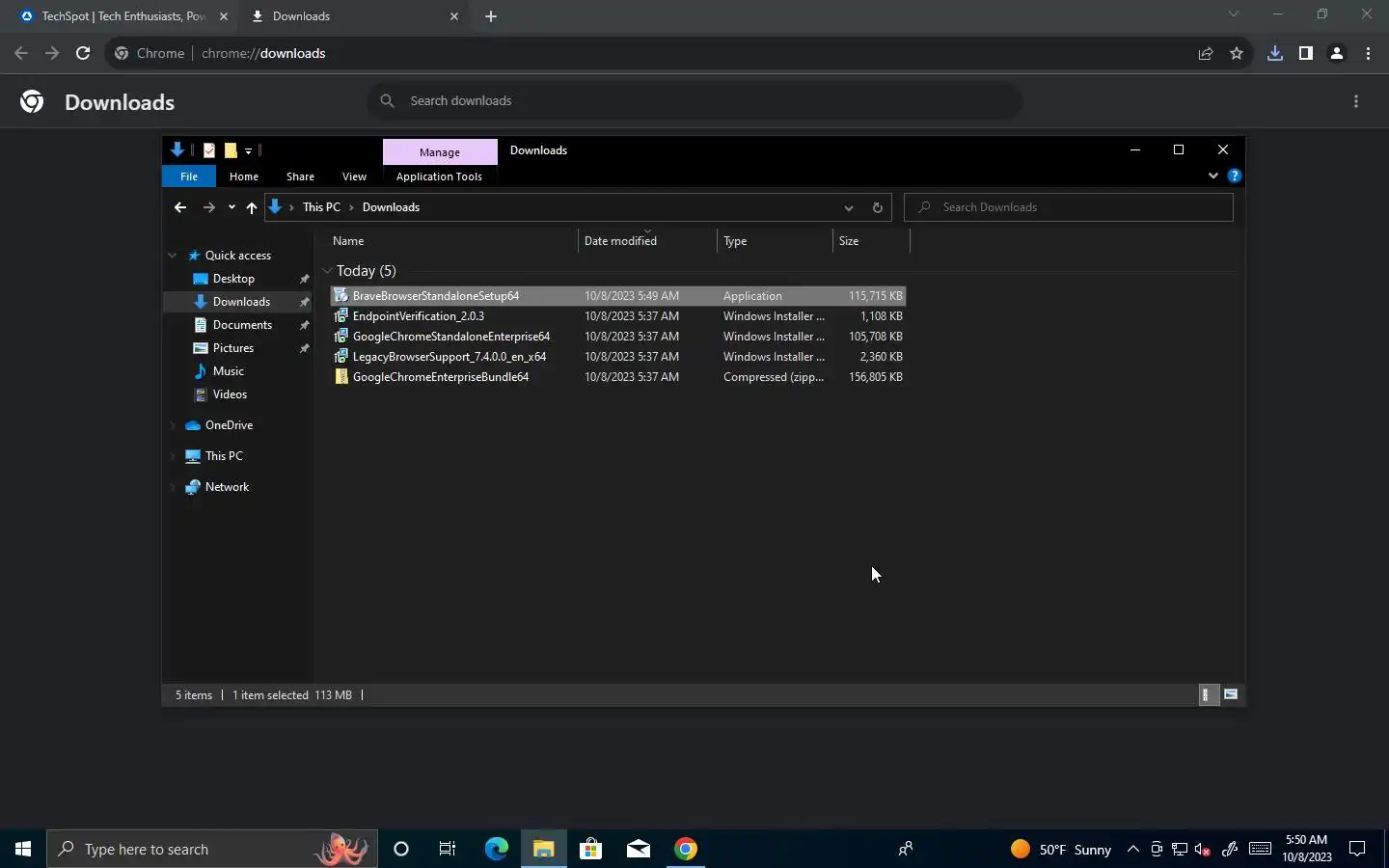Click New folder icon in Explorer title bar

pos(231,150)
